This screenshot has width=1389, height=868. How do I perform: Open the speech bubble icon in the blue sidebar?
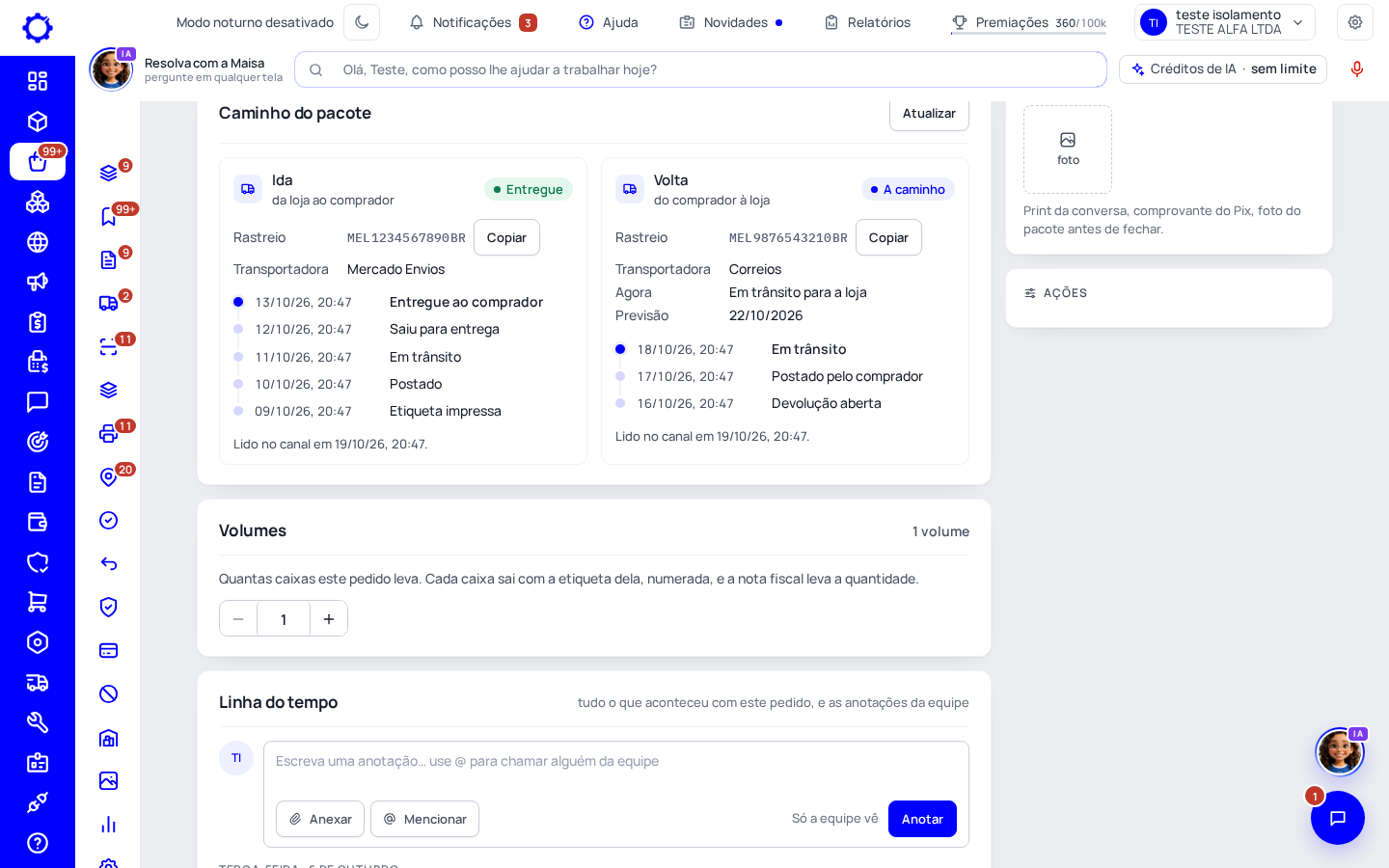pyautogui.click(x=38, y=402)
